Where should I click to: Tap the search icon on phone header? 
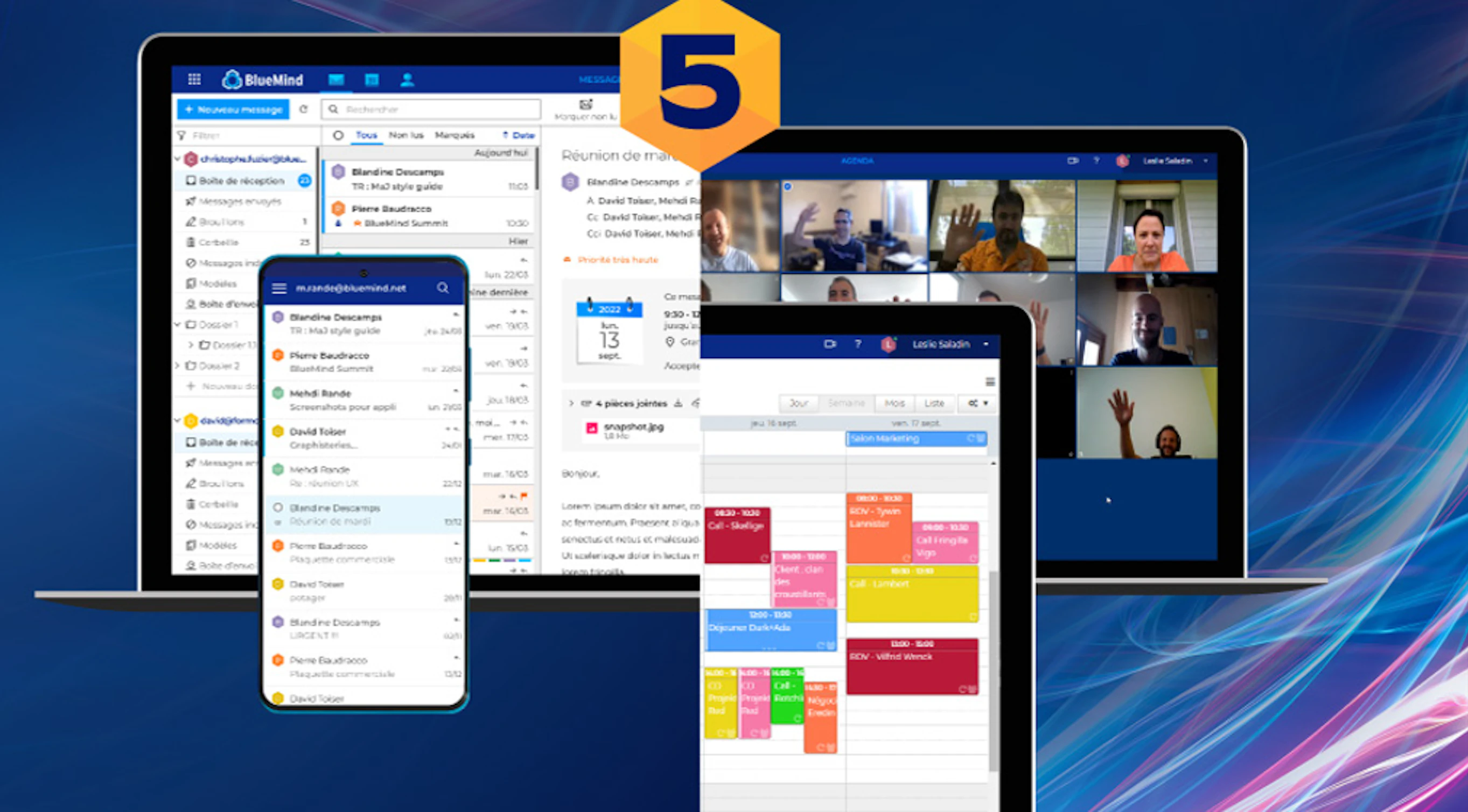[x=443, y=288]
